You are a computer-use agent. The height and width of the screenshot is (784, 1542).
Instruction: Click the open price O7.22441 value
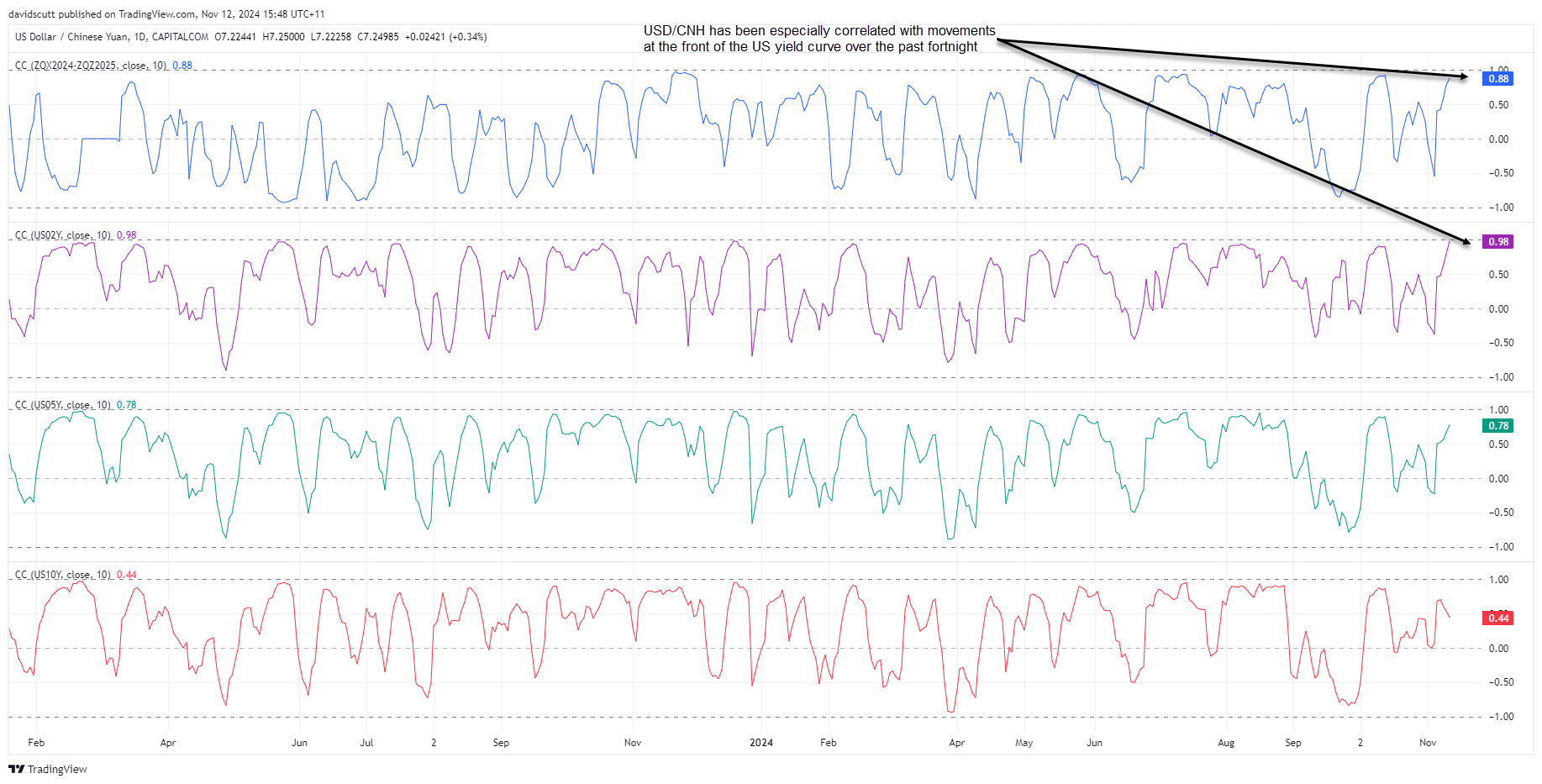click(235, 37)
